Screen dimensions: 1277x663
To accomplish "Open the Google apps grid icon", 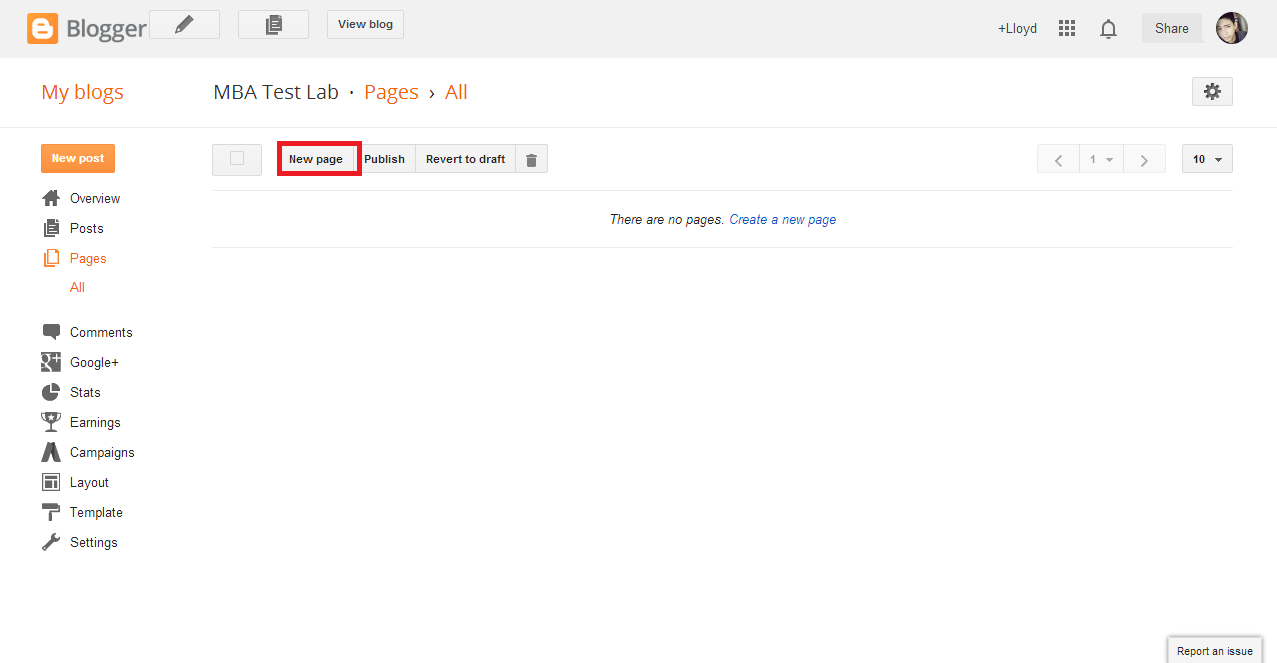I will tap(1067, 29).
